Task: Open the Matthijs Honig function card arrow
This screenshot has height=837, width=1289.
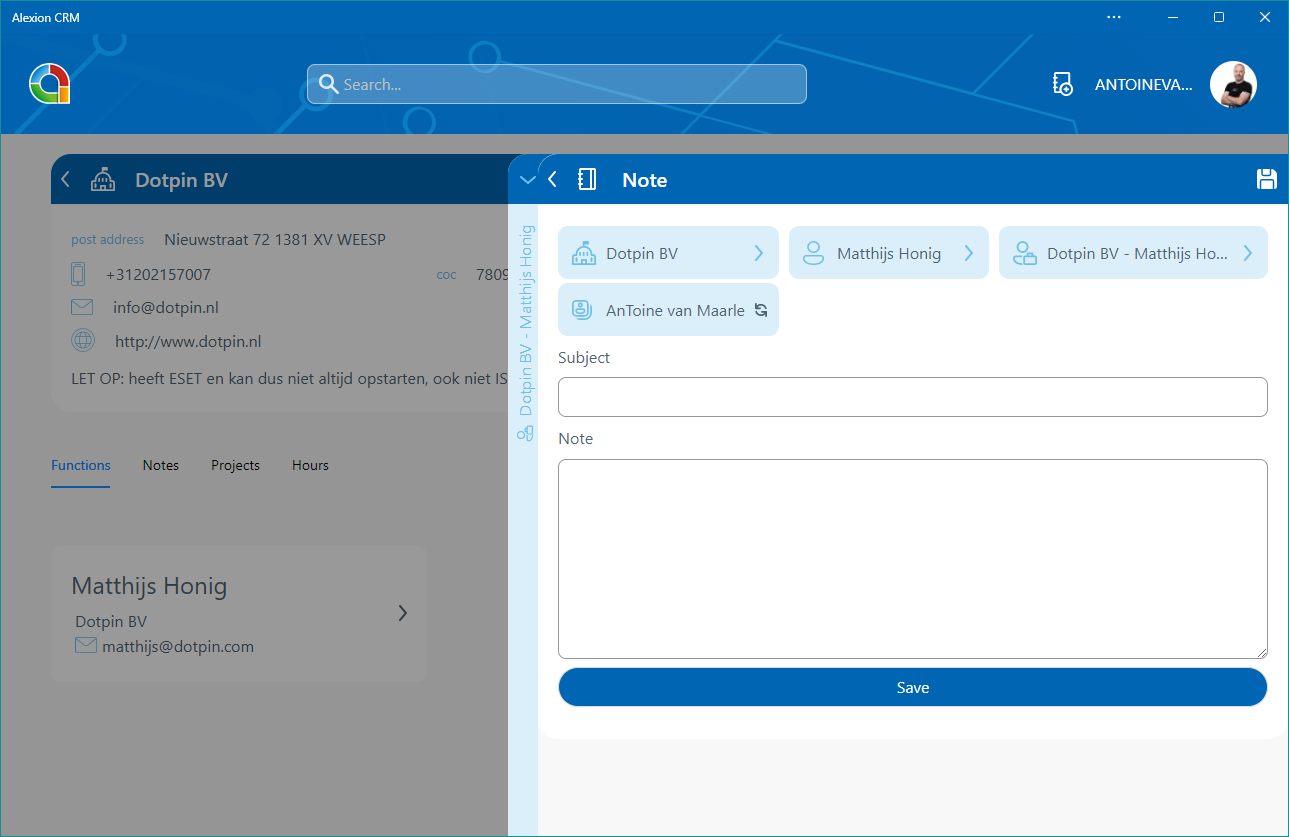Action: coord(403,613)
